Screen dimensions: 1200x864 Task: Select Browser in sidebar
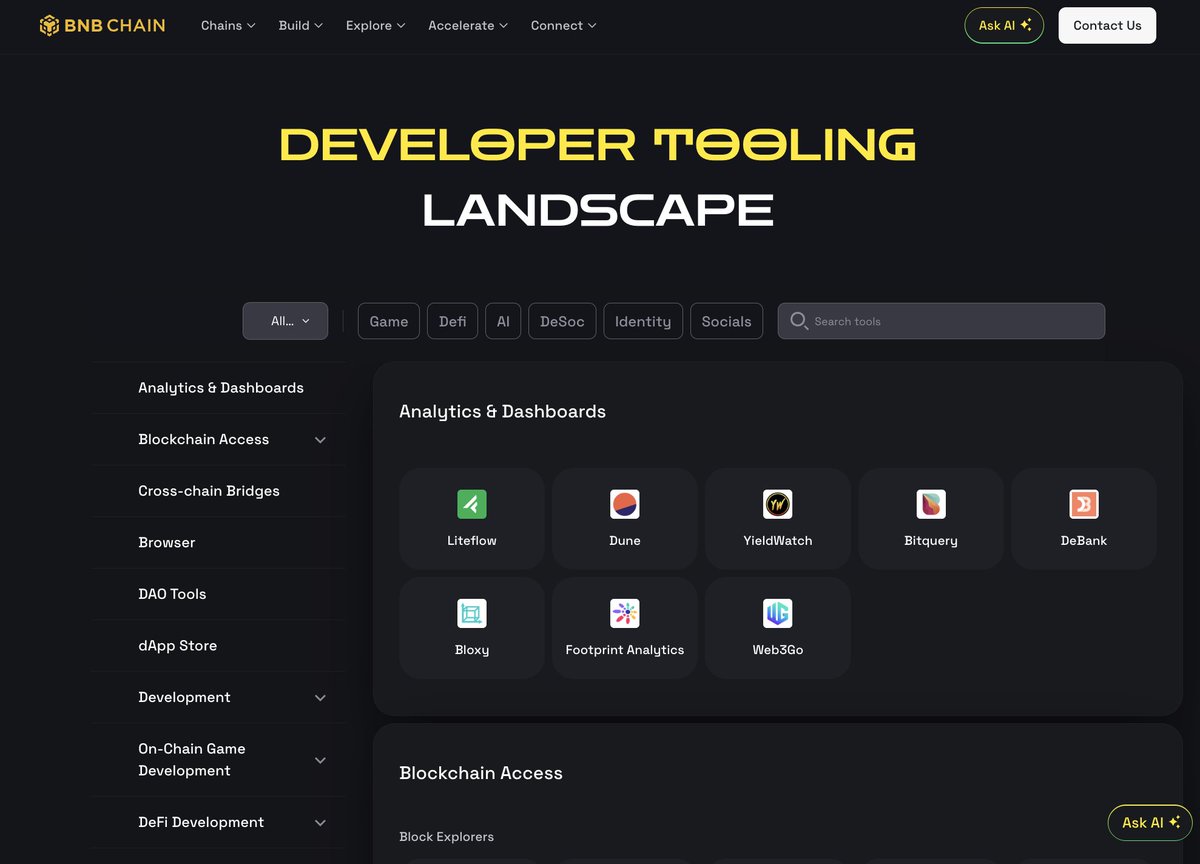coord(167,543)
